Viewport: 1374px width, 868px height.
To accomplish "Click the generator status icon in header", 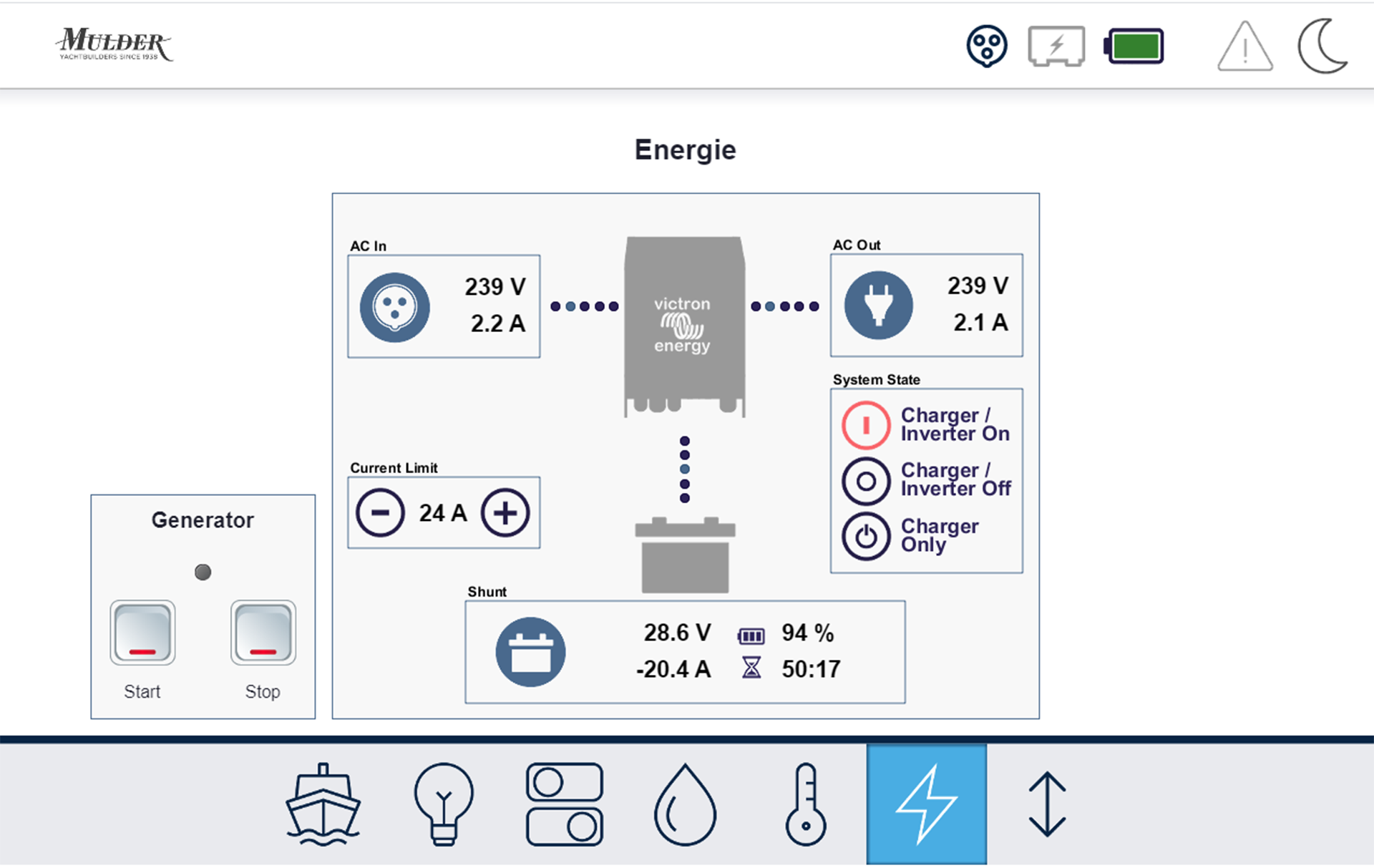I will pyautogui.click(x=1056, y=47).
